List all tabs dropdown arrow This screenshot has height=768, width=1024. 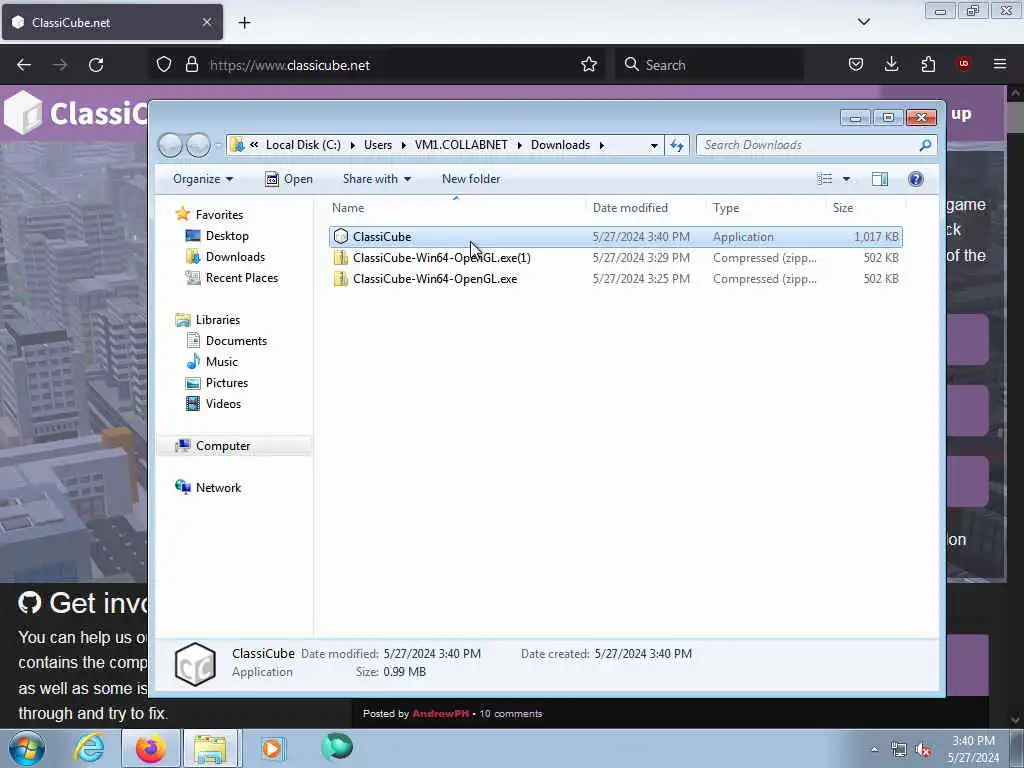863,22
